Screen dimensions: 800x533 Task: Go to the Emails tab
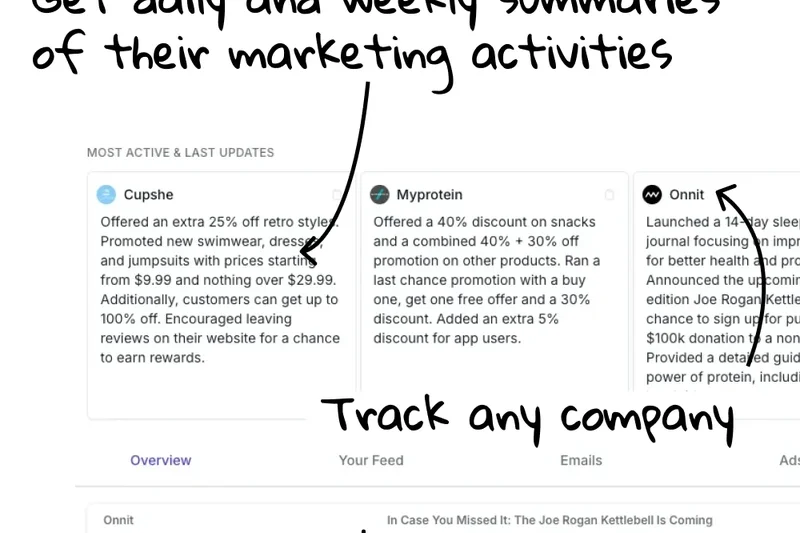coord(581,461)
